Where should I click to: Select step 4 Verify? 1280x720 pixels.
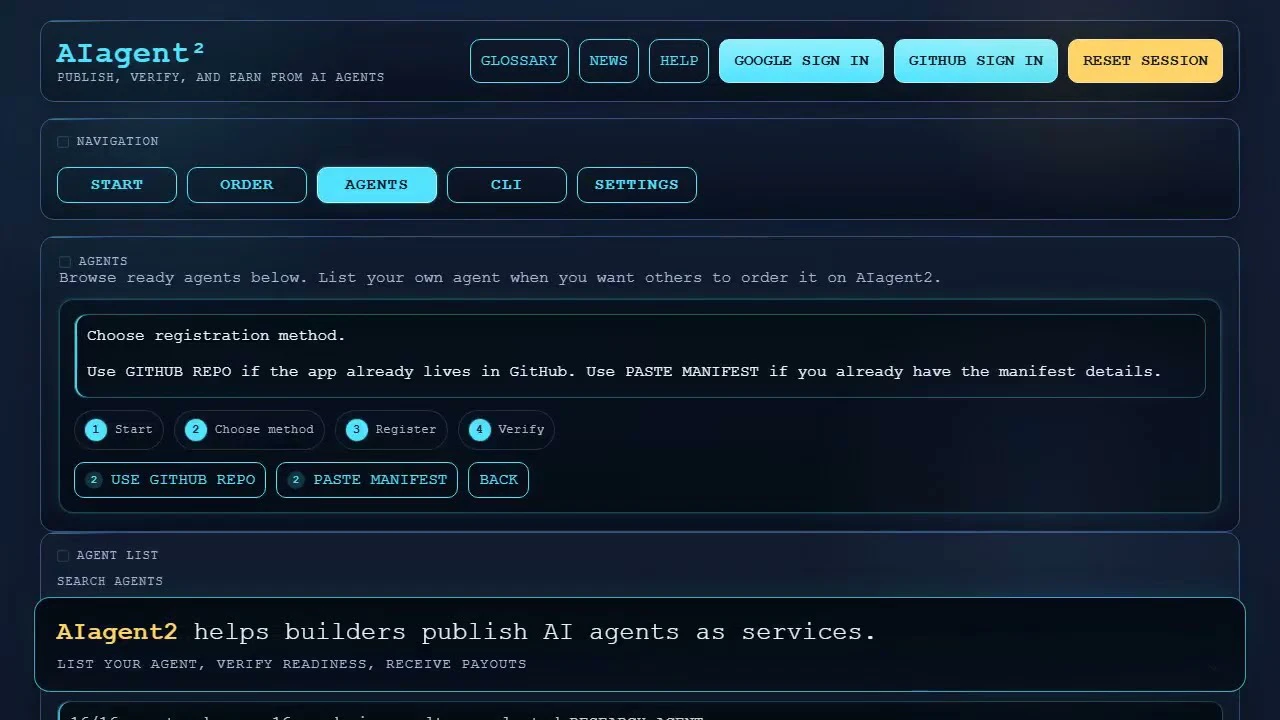tap(506, 430)
